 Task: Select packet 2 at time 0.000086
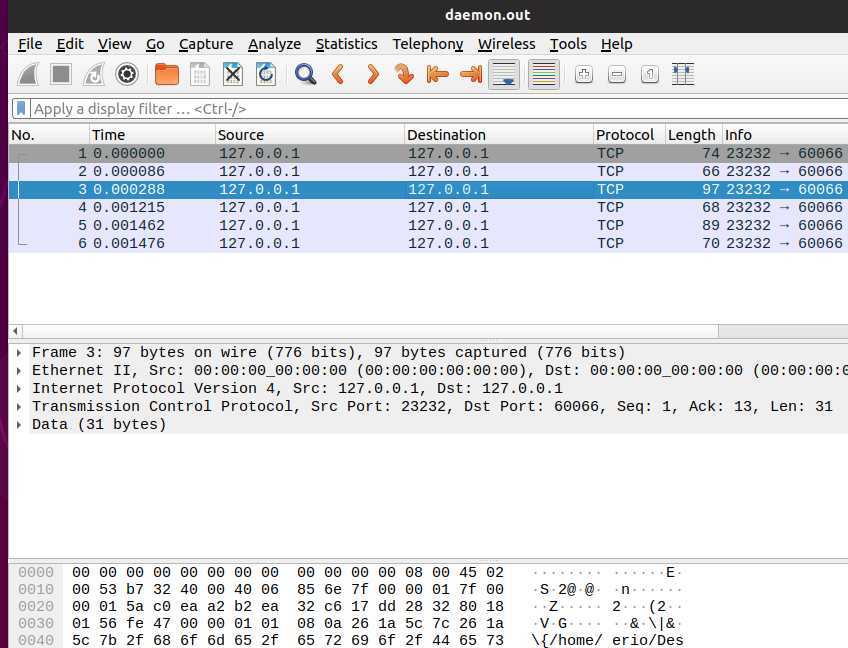point(428,171)
